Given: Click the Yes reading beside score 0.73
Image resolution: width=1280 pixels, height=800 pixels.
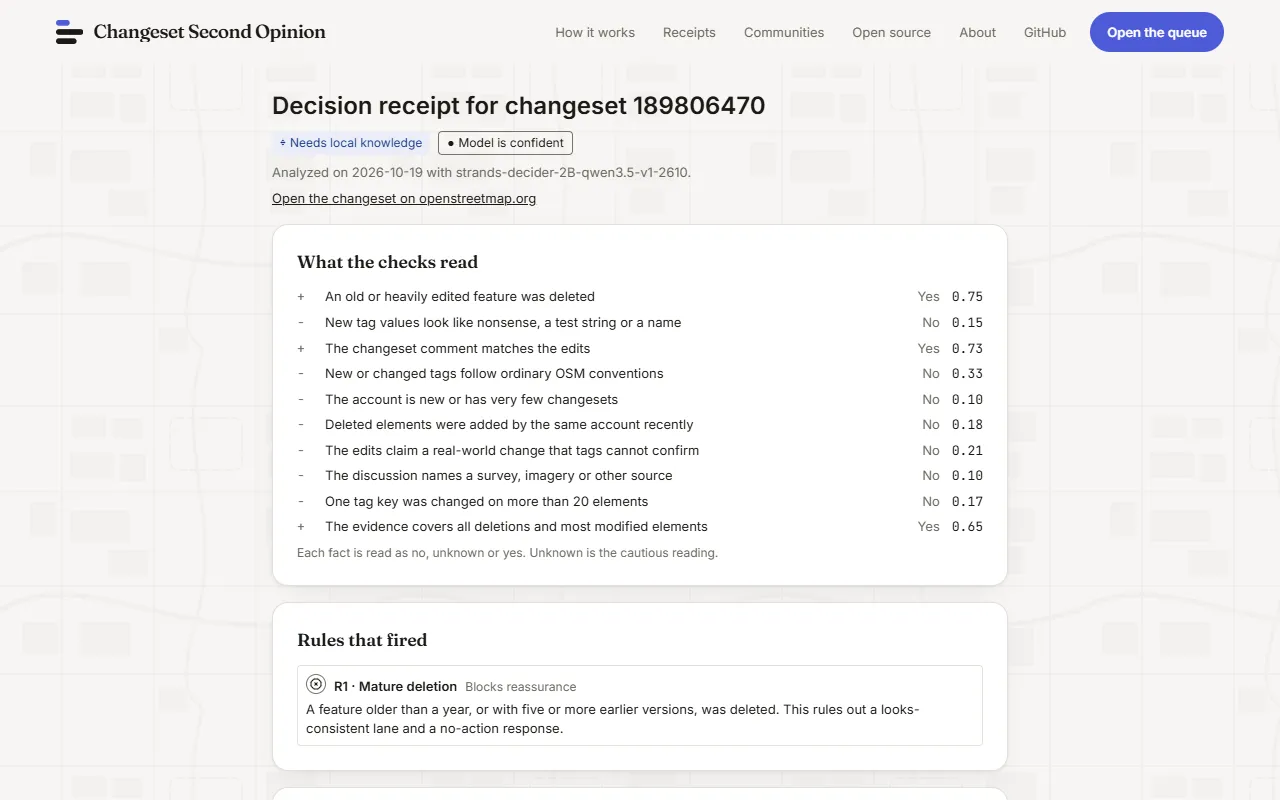Looking at the screenshot, I should [x=929, y=348].
